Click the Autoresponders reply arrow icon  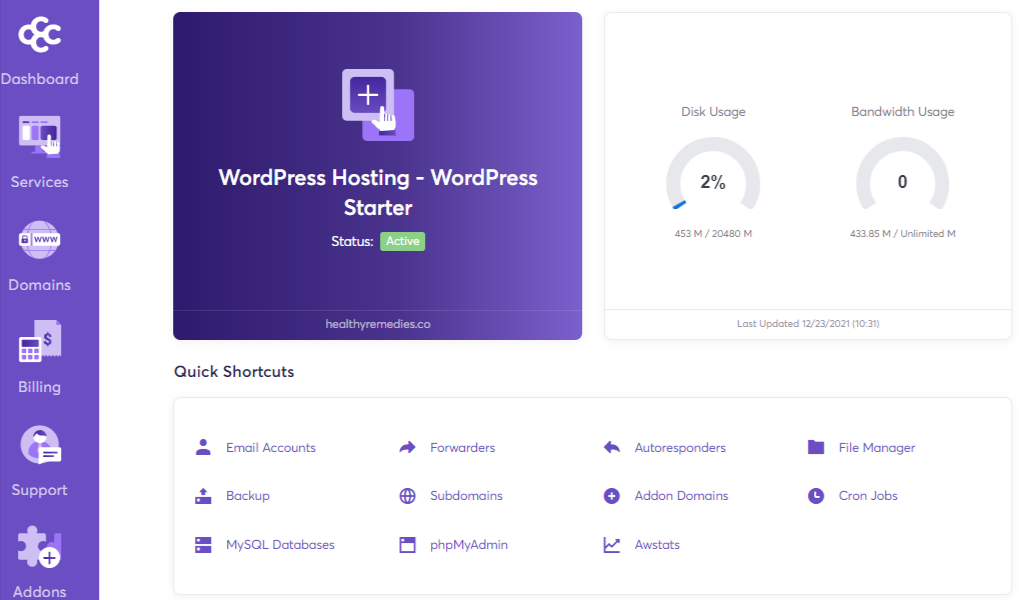[612, 447]
